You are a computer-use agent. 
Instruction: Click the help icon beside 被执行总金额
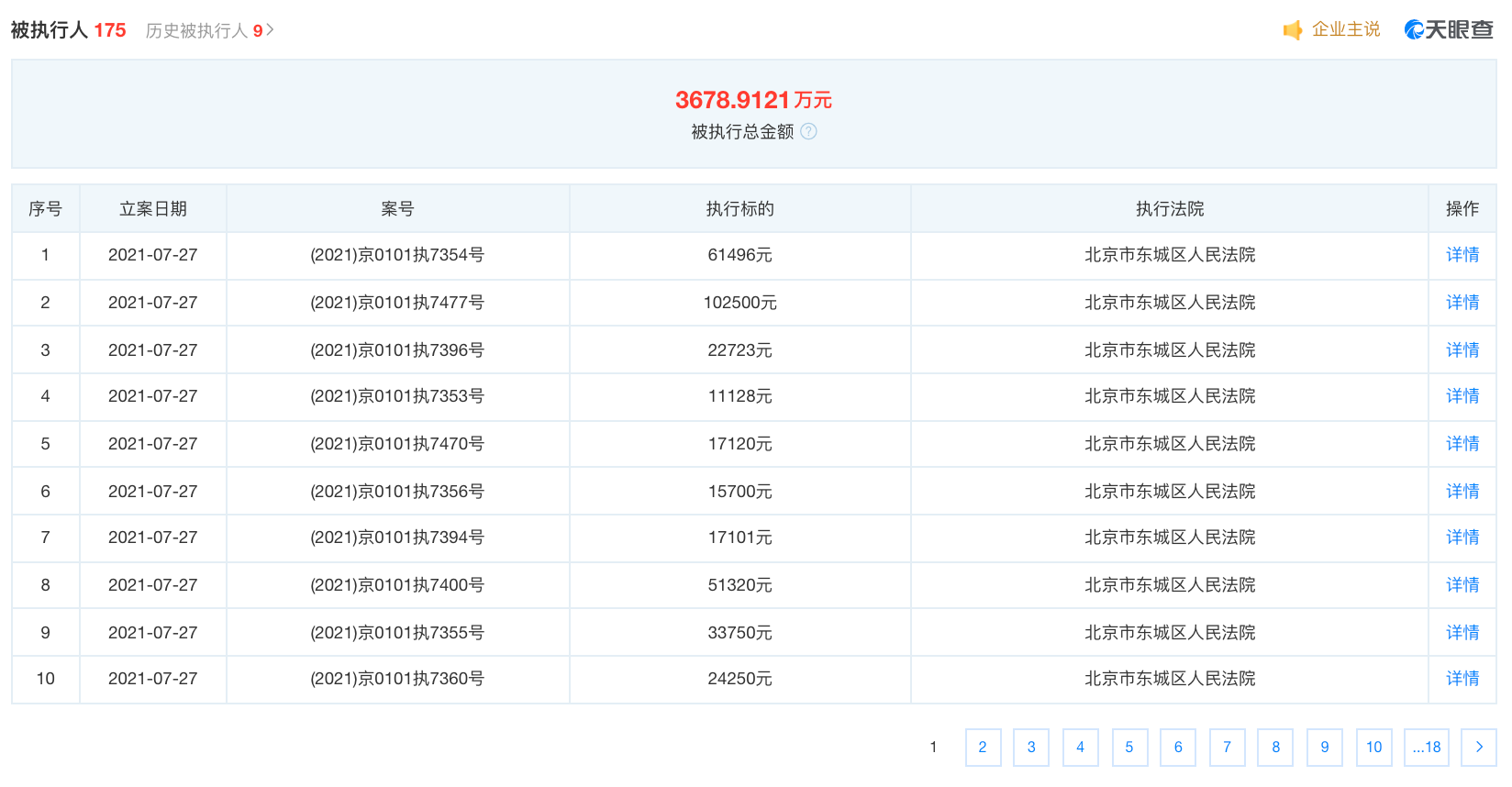[x=808, y=131]
